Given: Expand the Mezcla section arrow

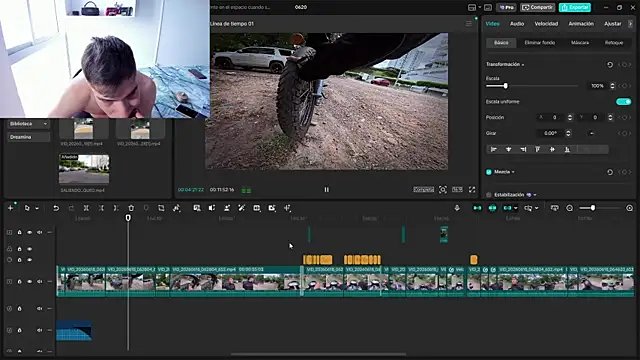Looking at the screenshot, I should (x=513, y=172).
